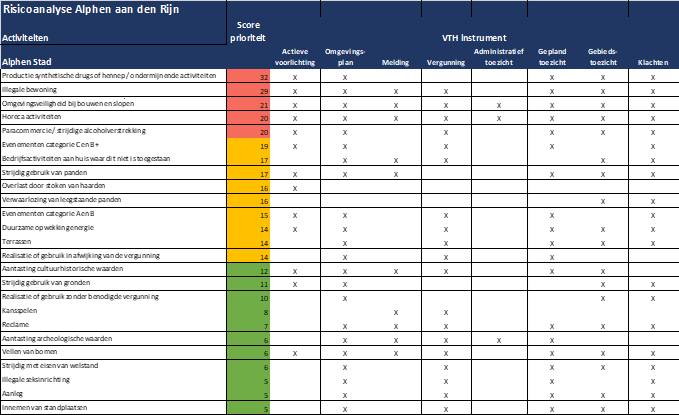Click the 'Gebiedstoezicht' column header

[603, 56]
